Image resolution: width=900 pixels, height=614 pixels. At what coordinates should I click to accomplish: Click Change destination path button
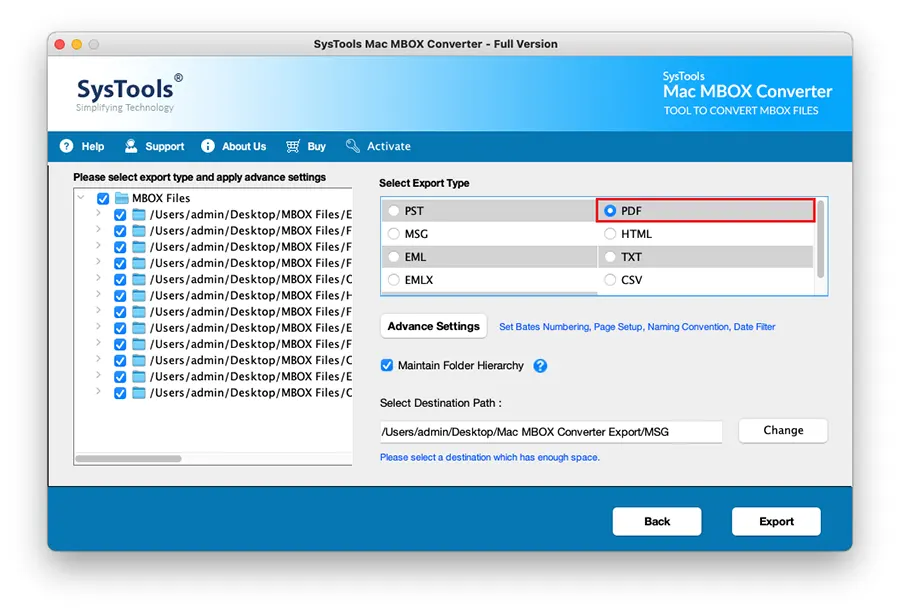(783, 430)
